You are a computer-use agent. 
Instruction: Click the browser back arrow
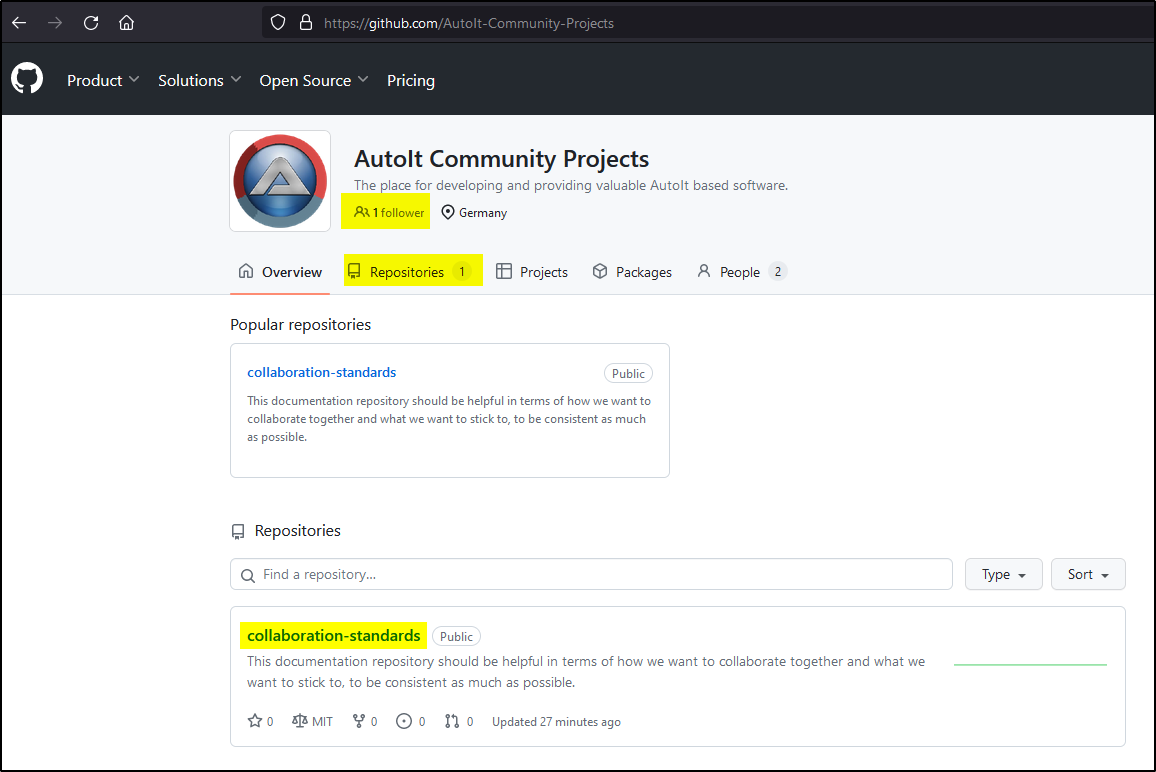[19, 23]
